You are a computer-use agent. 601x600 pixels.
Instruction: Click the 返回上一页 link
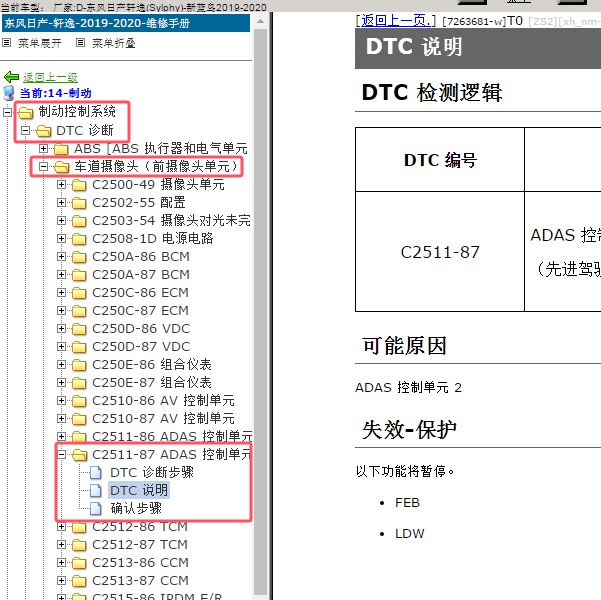(396, 20)
